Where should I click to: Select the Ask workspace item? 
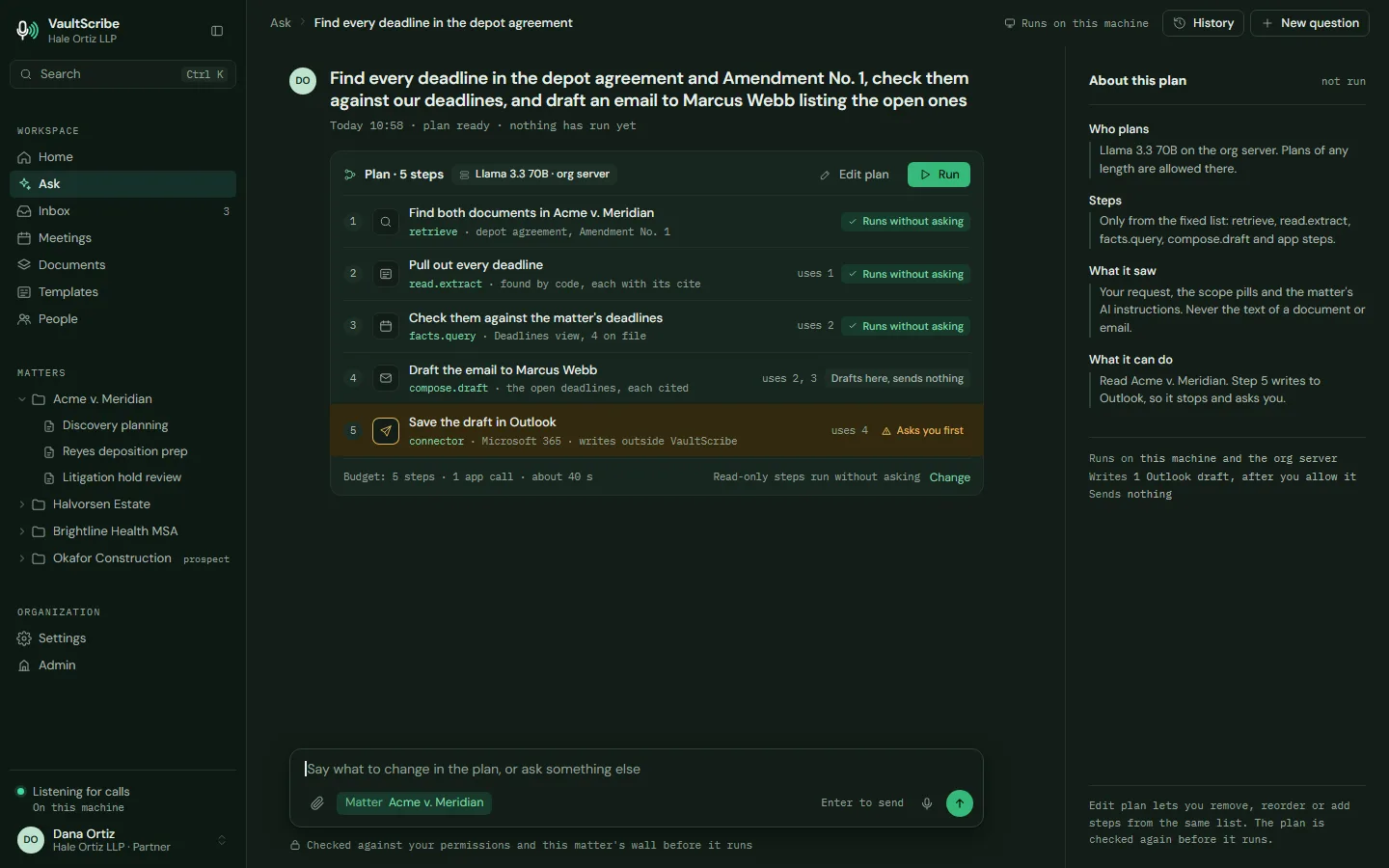tap(123, 184)
